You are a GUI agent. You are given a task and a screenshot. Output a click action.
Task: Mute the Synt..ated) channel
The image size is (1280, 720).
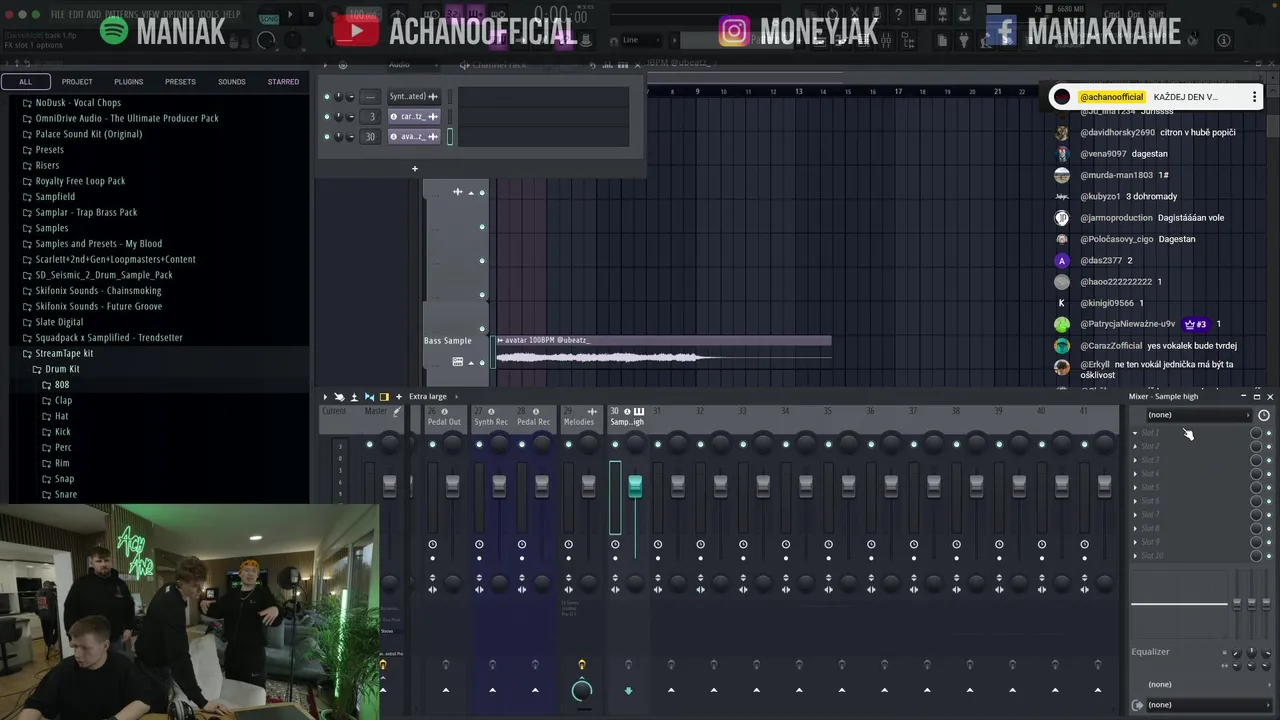[x=326, y=96]
